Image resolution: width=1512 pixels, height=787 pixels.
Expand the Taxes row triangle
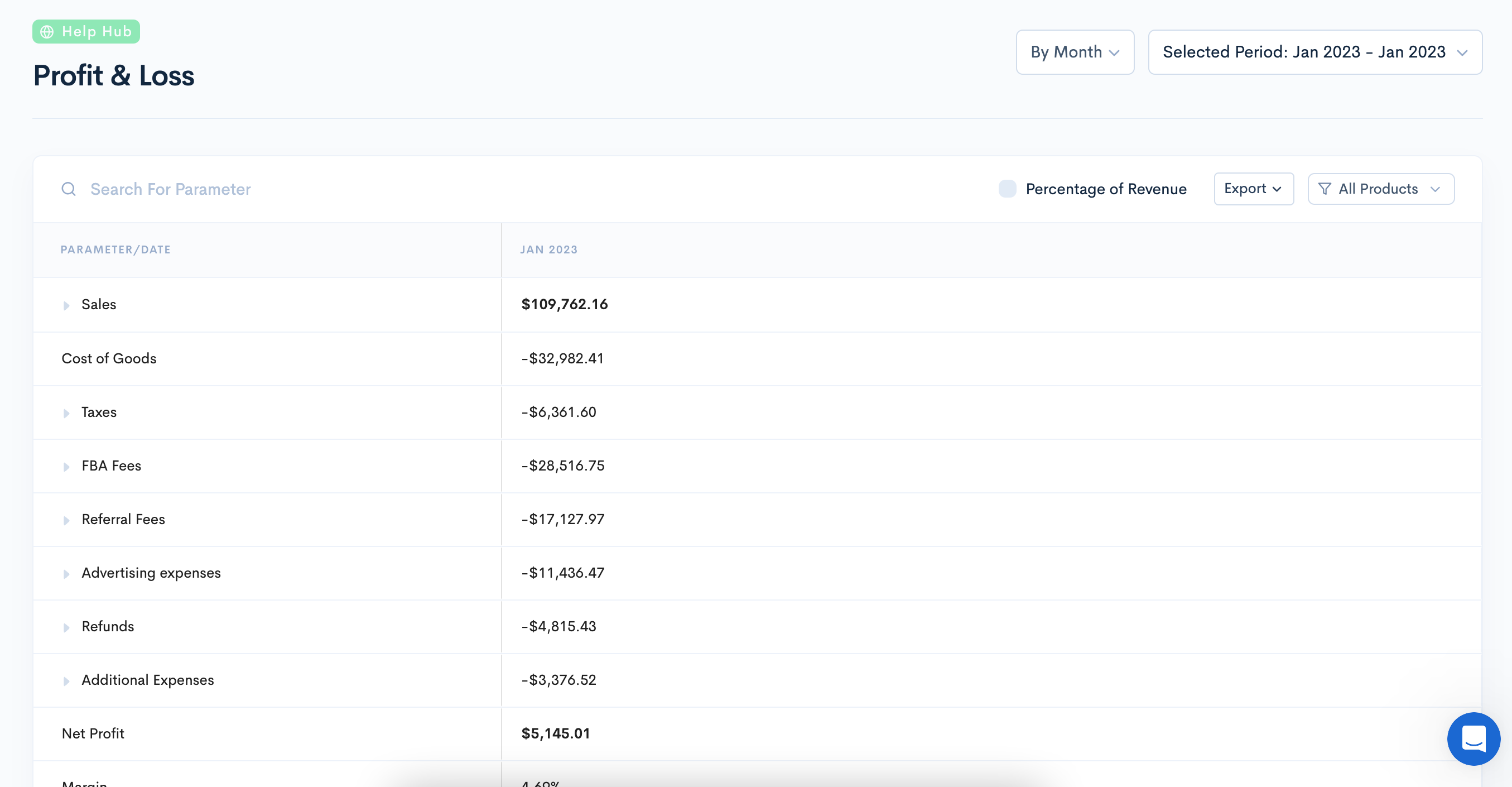[x=66, y=413]
